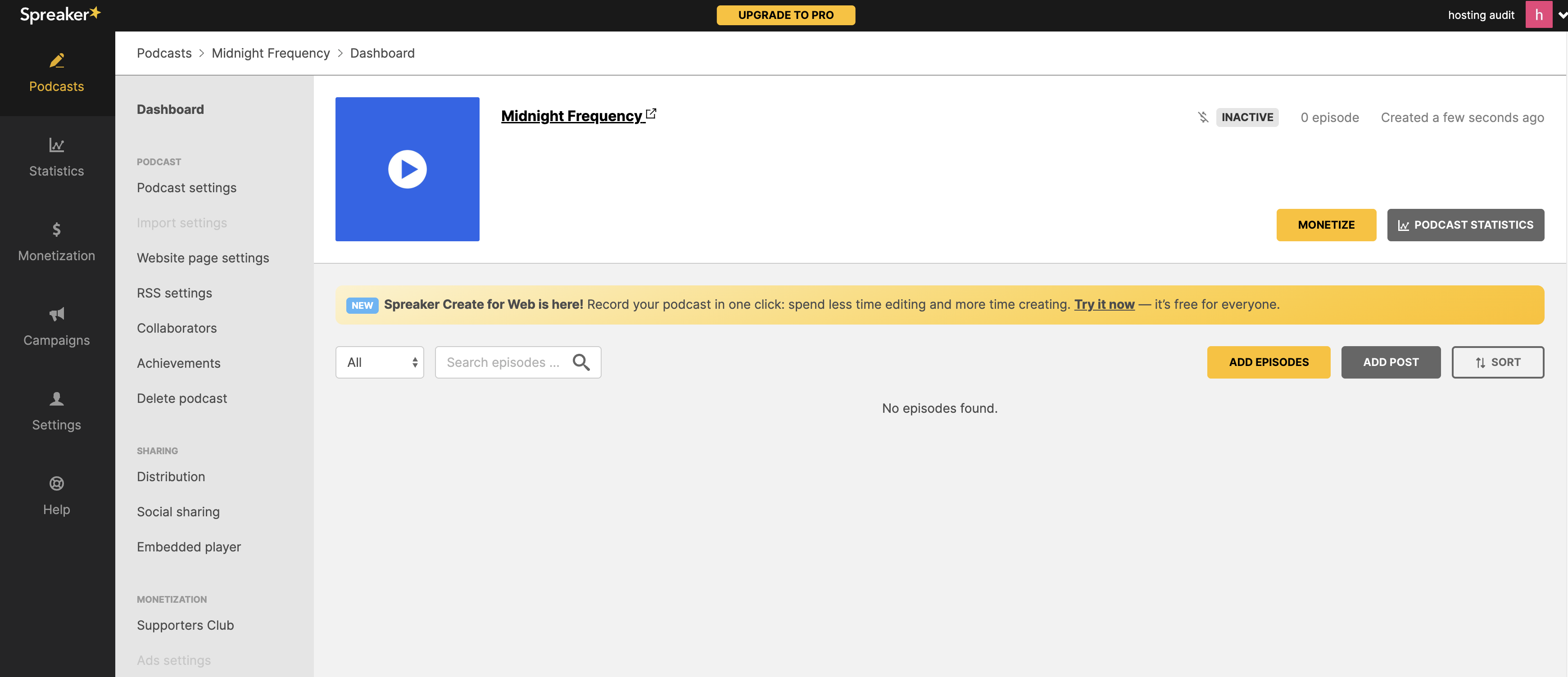Click the INACTIVE status badge
The image size is (1568, 677).
(1246, 117)
